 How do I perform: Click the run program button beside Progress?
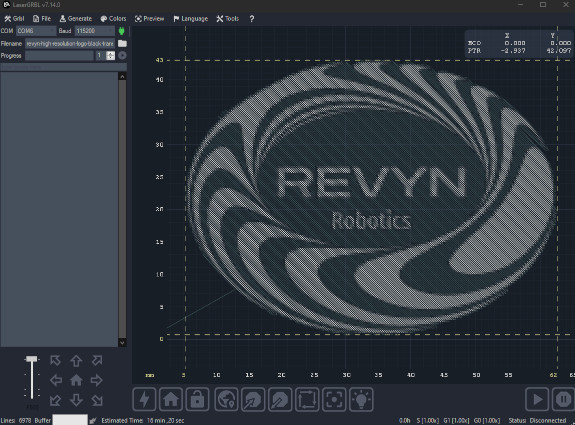click(x=122, y=55)
